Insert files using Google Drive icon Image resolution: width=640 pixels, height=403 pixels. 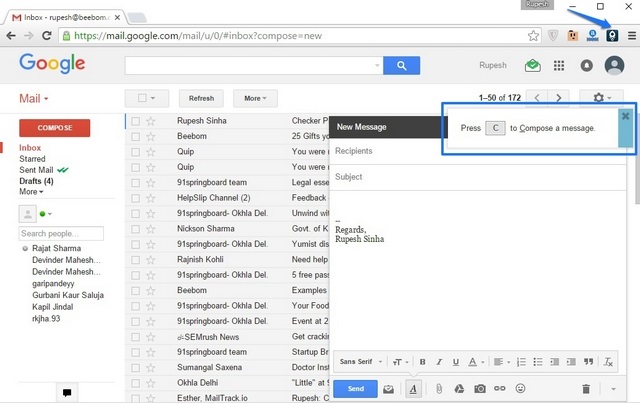[459, 389]
